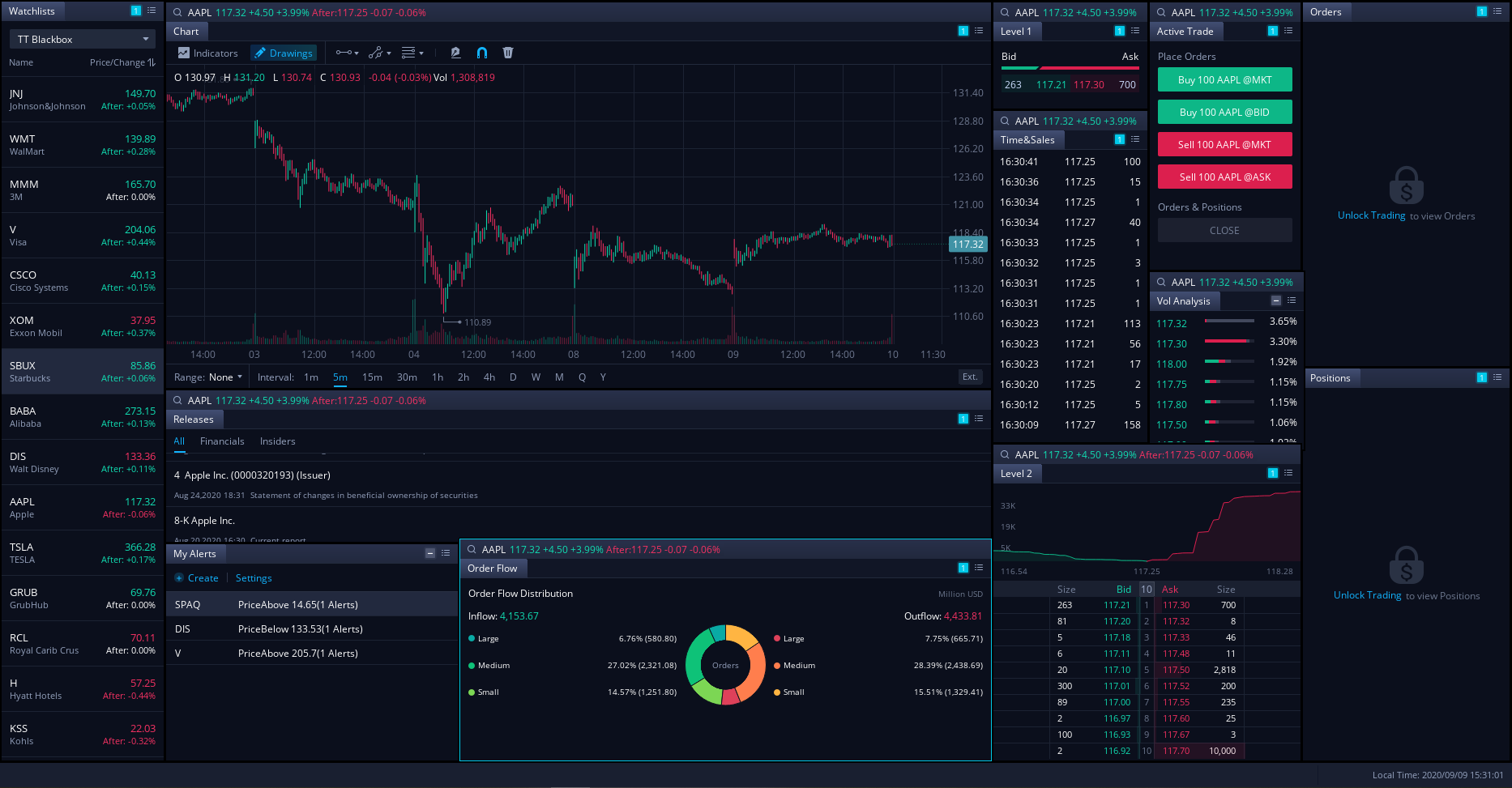This screenshot has height=788, width=1512.
Task: Click Buy 100 AAPL @BID button
Action: click(x=1225, y=113)
